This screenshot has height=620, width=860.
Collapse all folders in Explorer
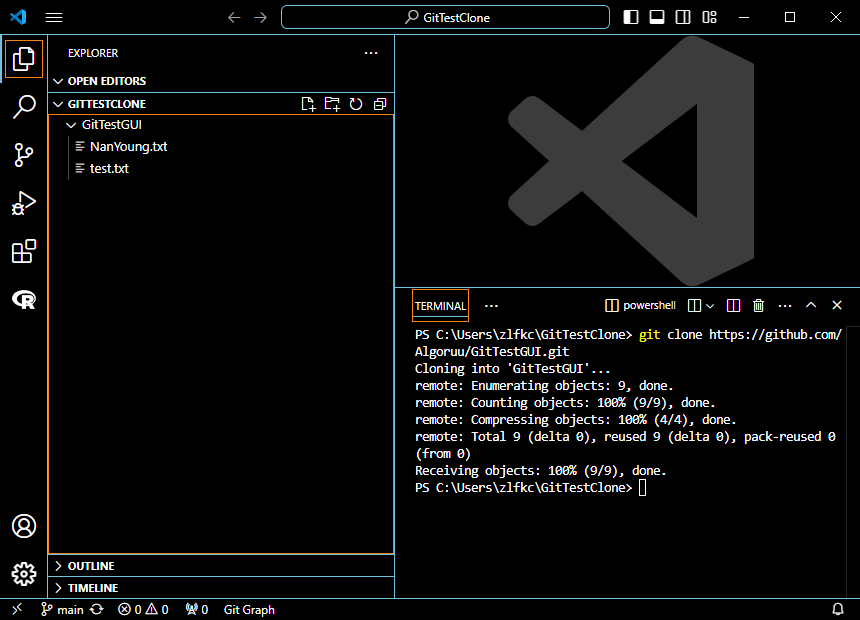point(380,104)
